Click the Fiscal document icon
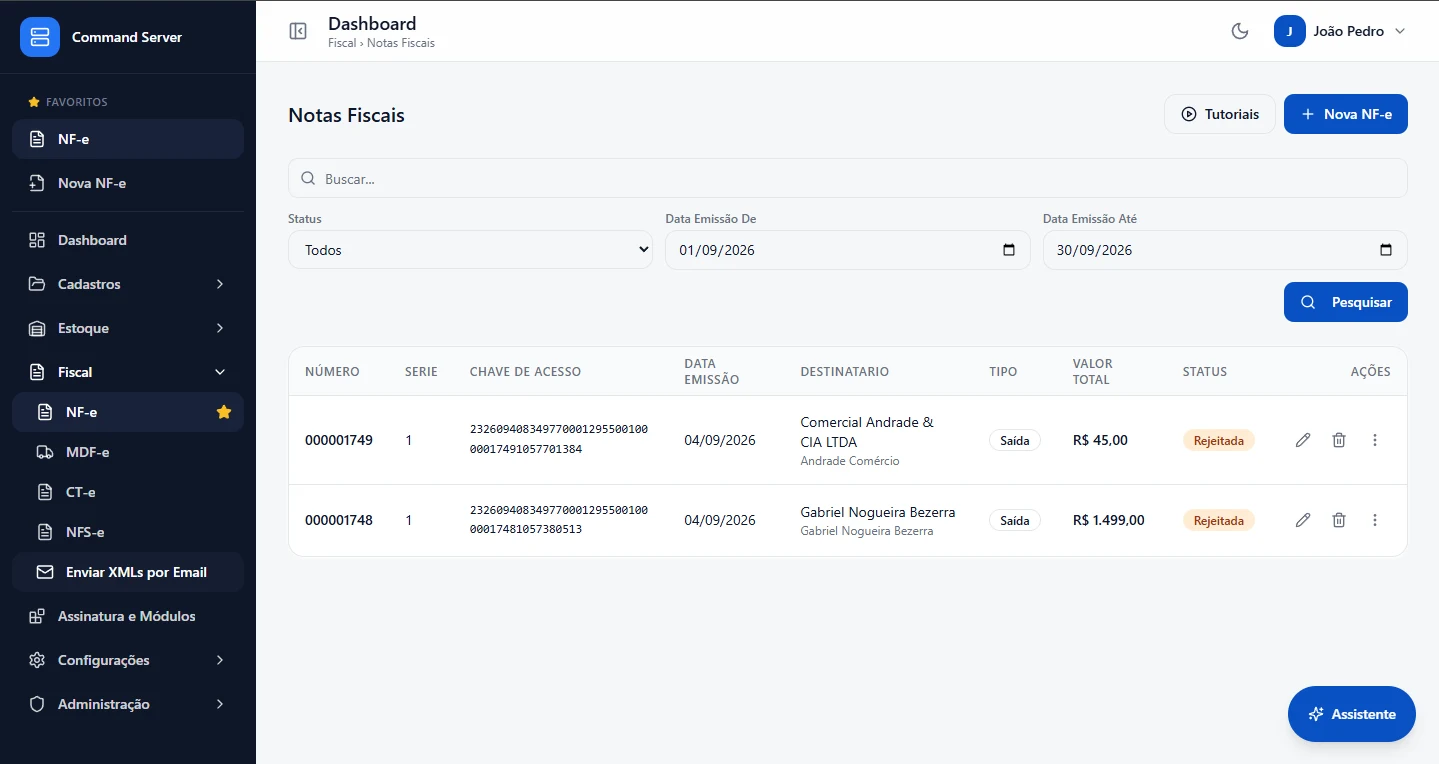 coord(37,372)
